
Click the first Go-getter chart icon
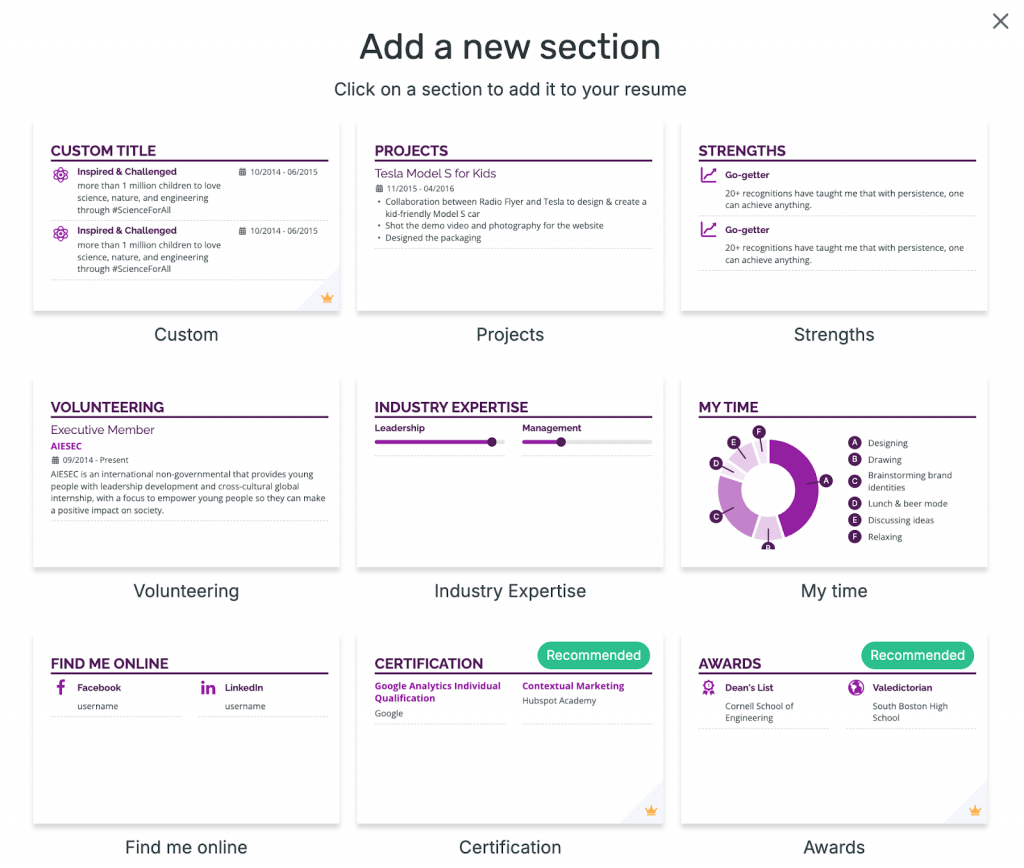[709, 175]
